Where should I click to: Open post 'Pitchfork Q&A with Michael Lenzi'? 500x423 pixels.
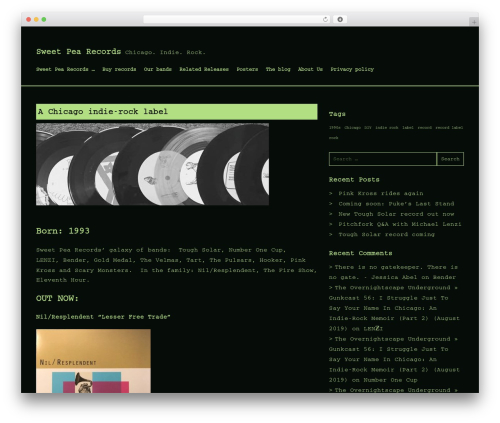(x=400, y=224)
